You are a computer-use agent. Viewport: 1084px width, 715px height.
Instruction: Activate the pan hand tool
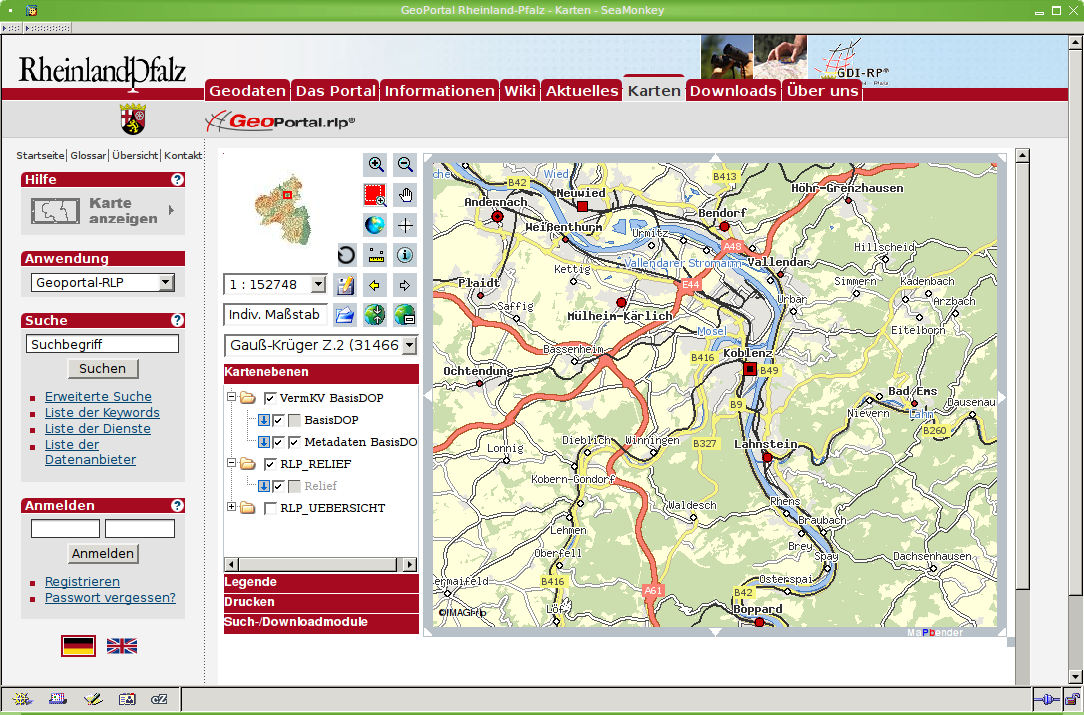pyautogui.click(x=405, y=194)
